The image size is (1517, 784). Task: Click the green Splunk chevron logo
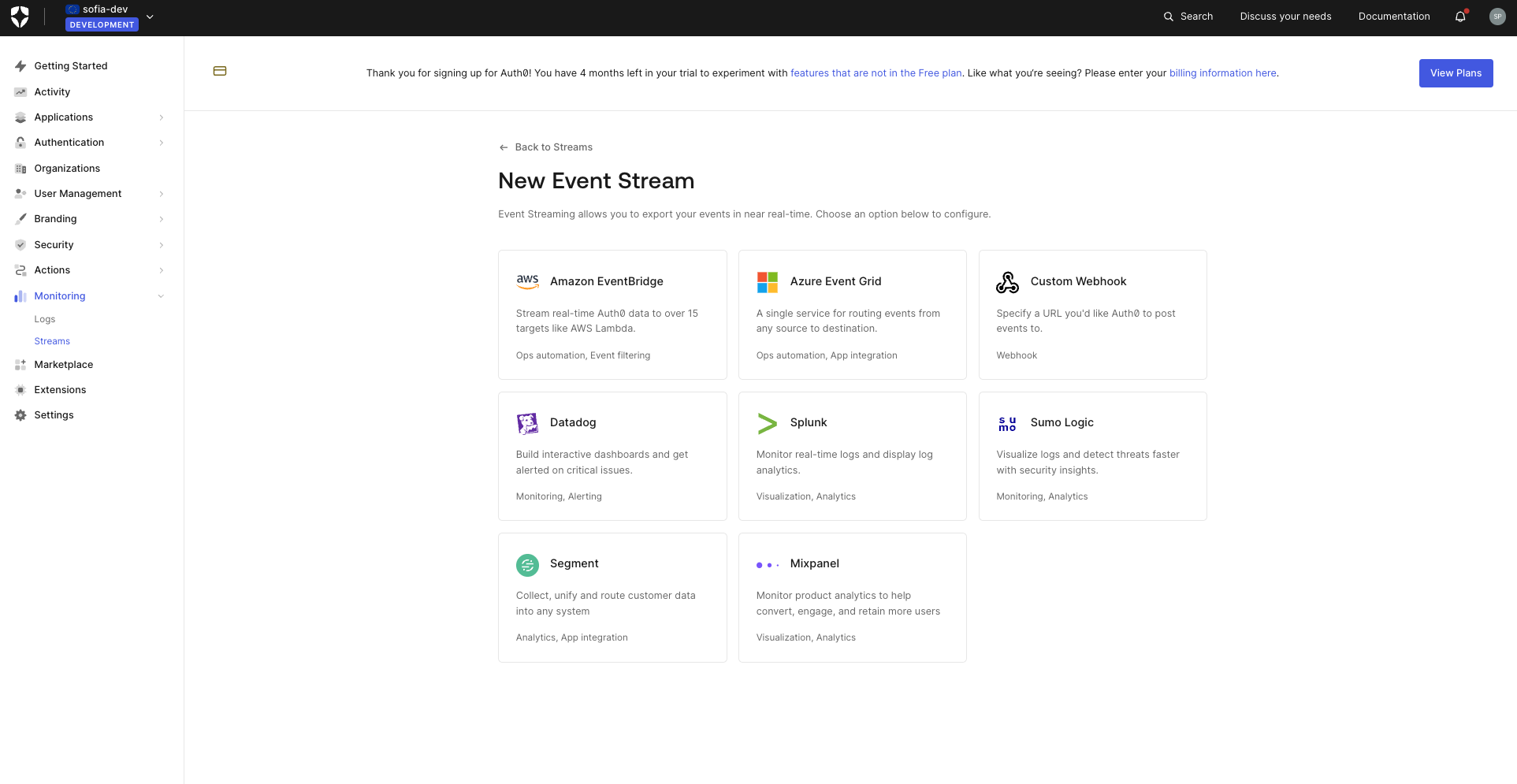(x=768, y=423)
